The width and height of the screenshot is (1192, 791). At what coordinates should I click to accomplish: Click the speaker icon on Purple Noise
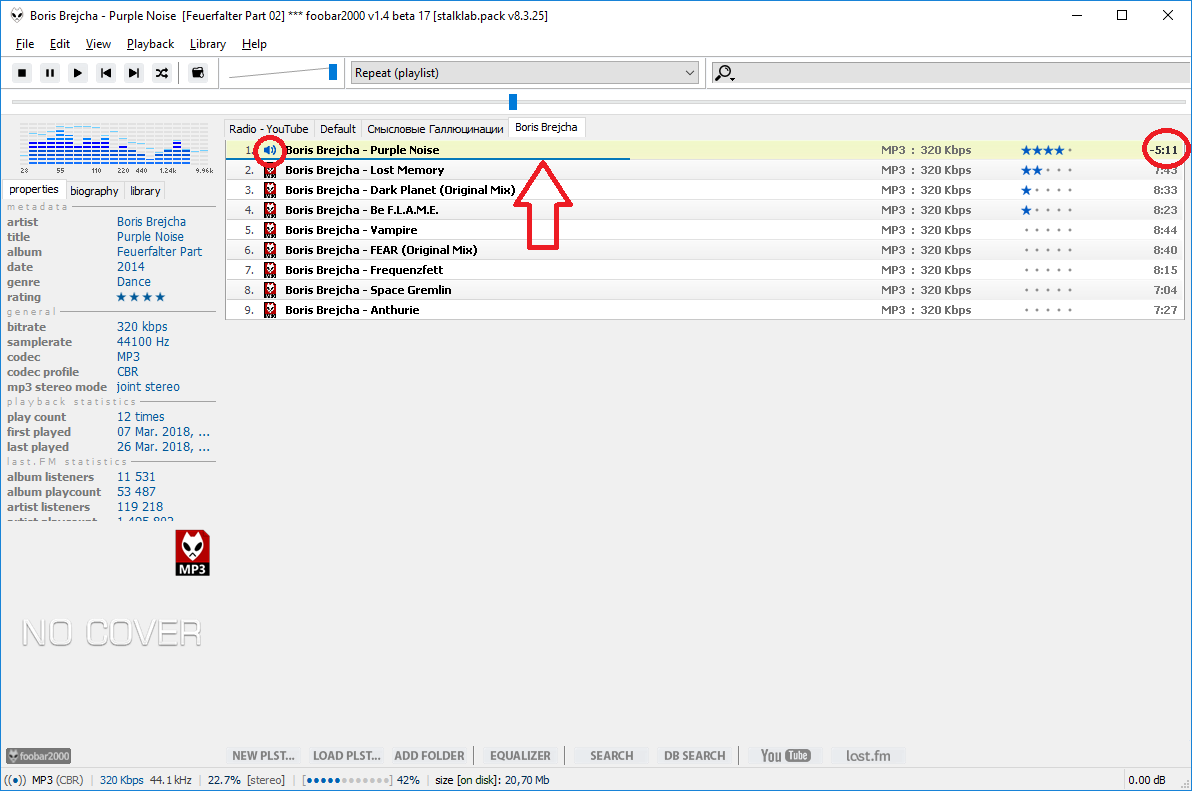(269, 150)
